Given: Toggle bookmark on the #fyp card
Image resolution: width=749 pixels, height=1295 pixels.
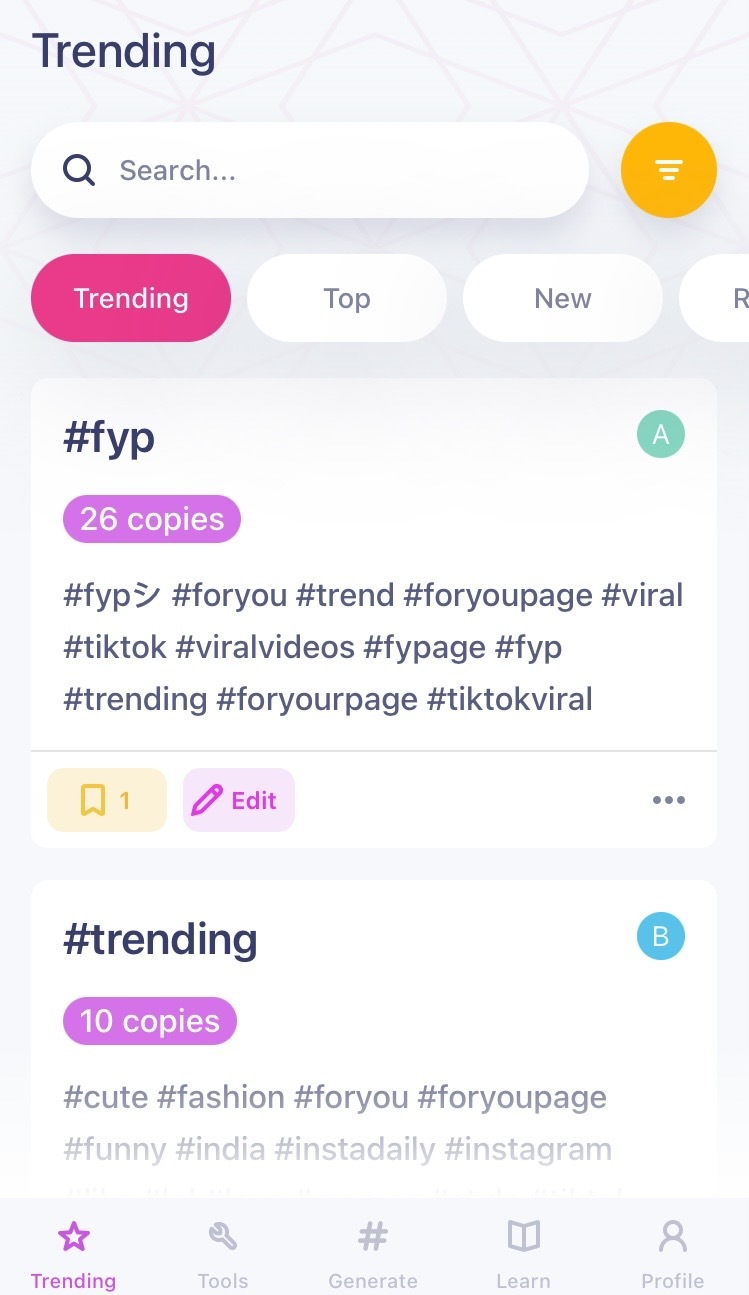Looking at the screenshot, I should coord(107,800).
